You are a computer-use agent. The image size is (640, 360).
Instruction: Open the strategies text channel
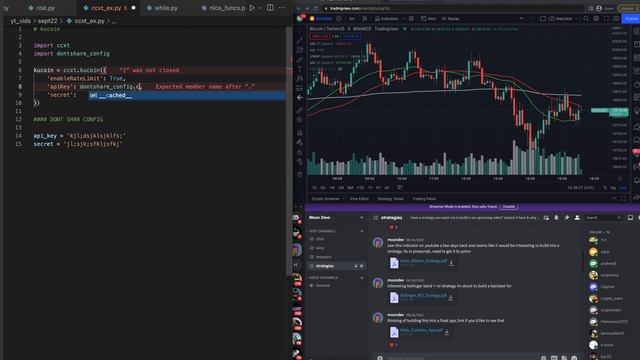click(336, 266)
